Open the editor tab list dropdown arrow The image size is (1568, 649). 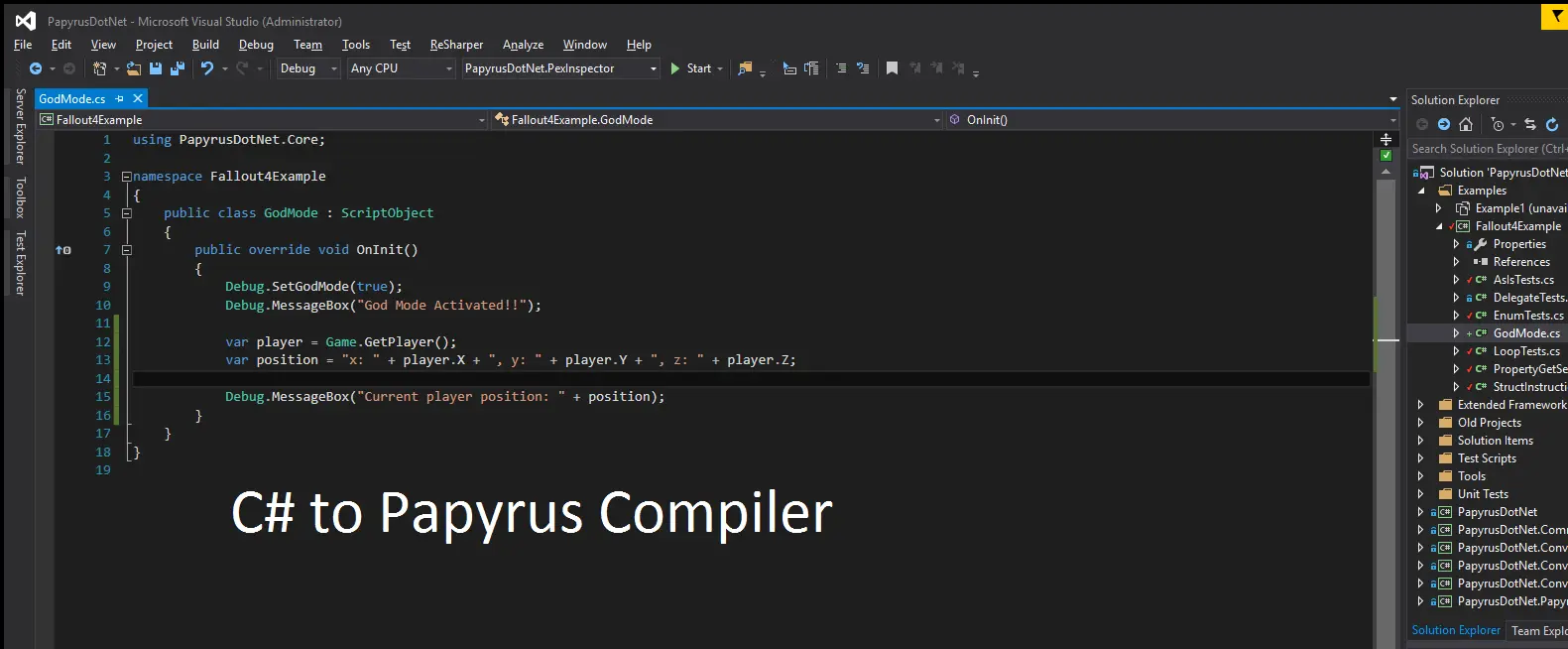tap(1393, 99)
